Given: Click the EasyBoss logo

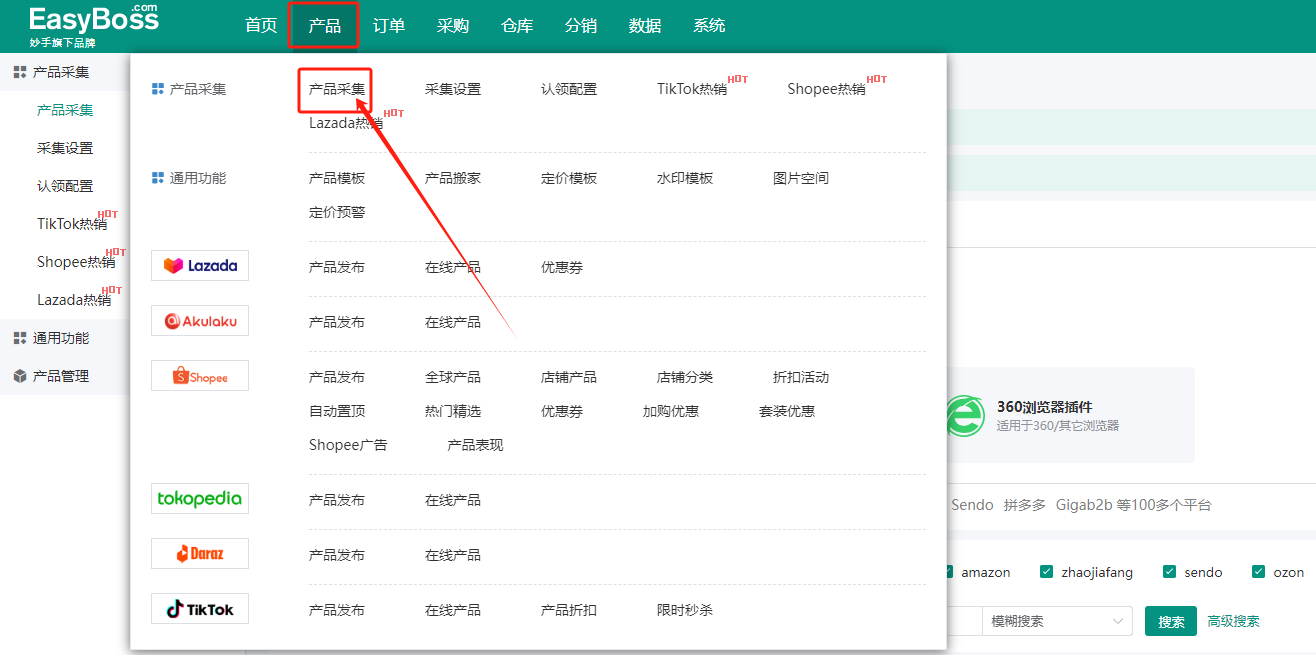Looking at the screenshot, I should (x=93, y=26).
